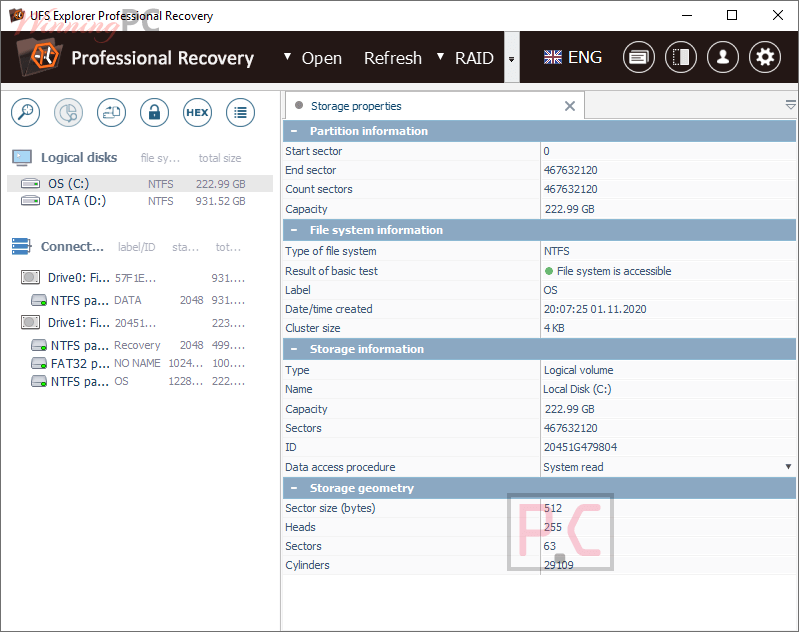Viewport: 799px width, 632px height.
Task: Click the 'total size' column header
Action: [x=220, y=158]
